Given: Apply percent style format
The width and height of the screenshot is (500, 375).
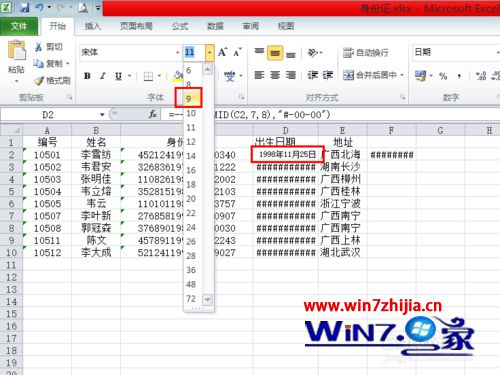Looking at the screenshot, I should pos(443,76).
